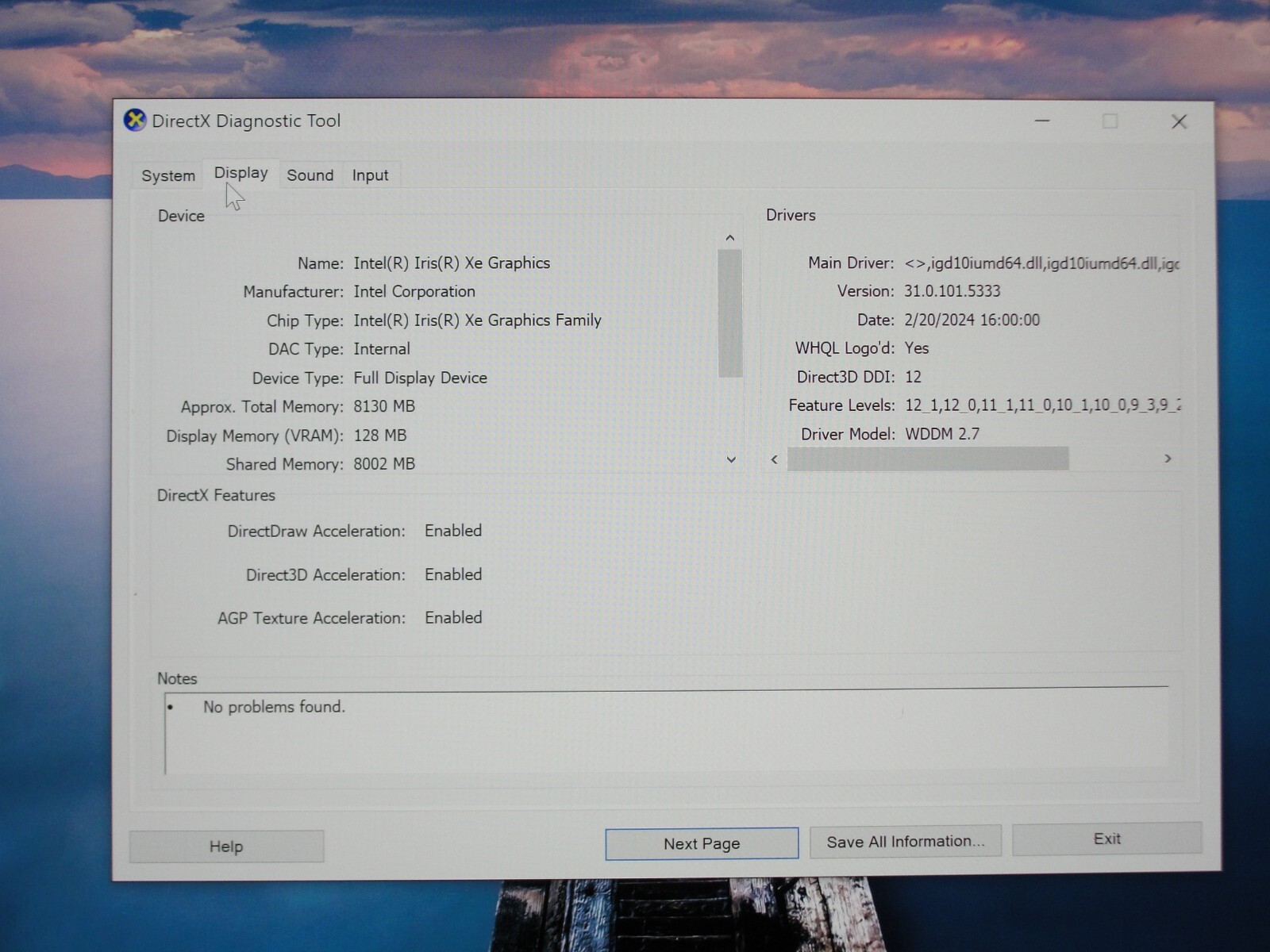The image size is (1270, 952).
Task: Click the WHQL Logo'd value 'Yes'
Action: [x=917, y=348]
